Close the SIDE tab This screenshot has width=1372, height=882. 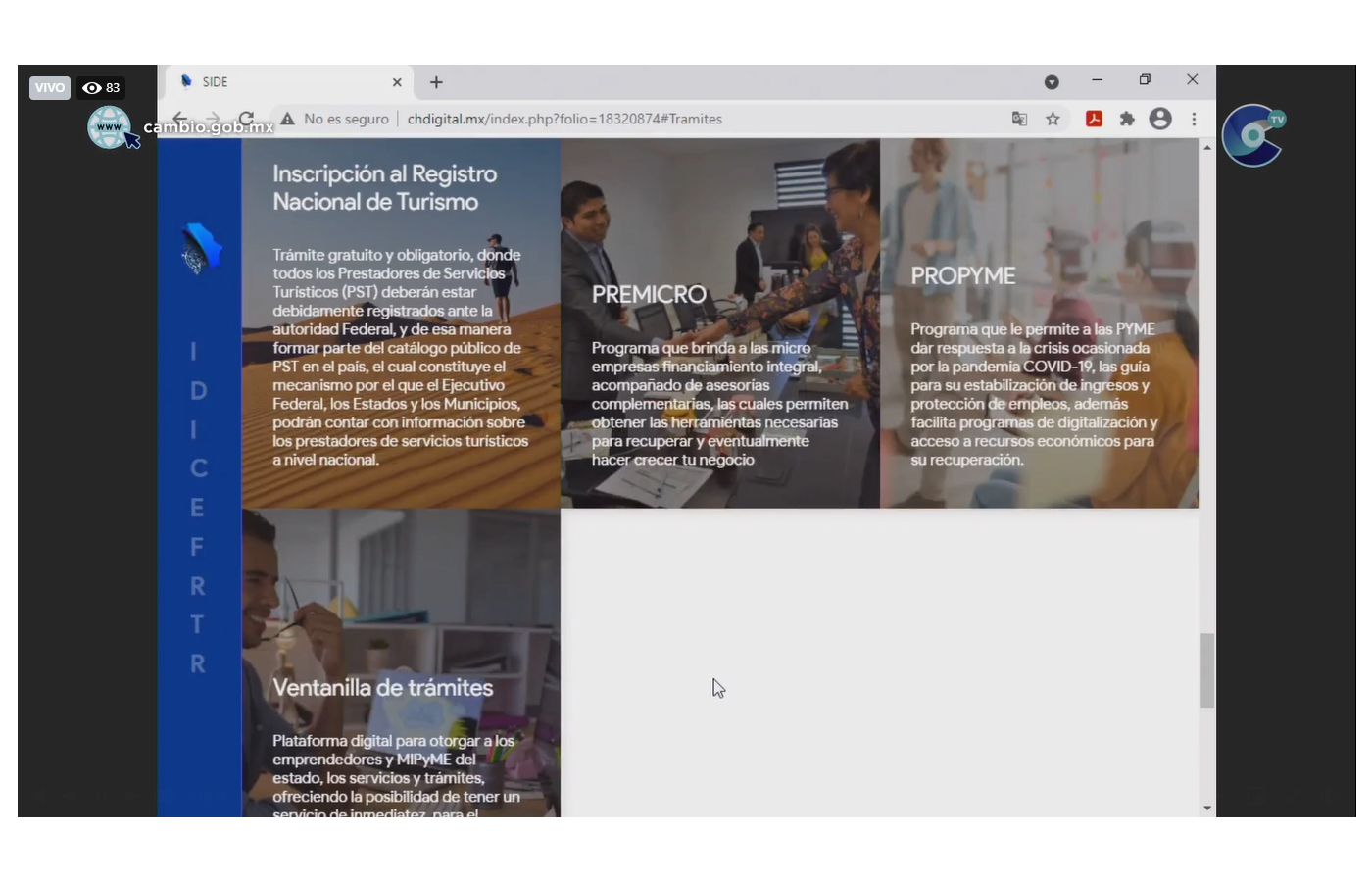[397, 82]
